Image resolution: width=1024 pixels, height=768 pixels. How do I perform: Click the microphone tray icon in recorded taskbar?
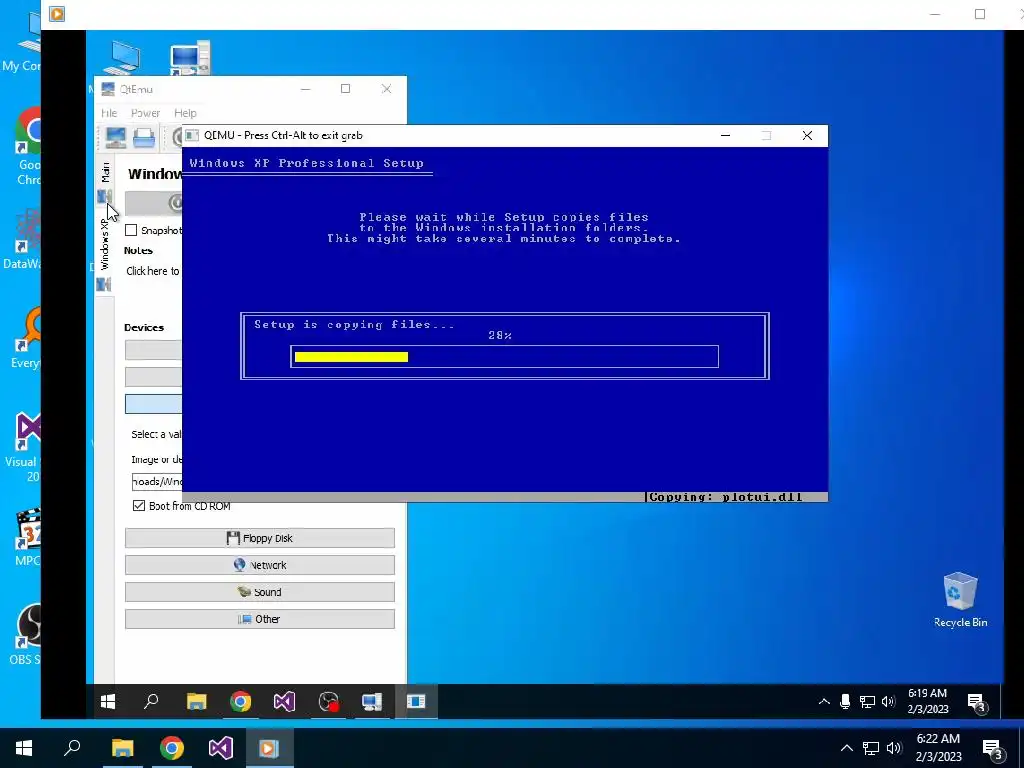point(845,701)
